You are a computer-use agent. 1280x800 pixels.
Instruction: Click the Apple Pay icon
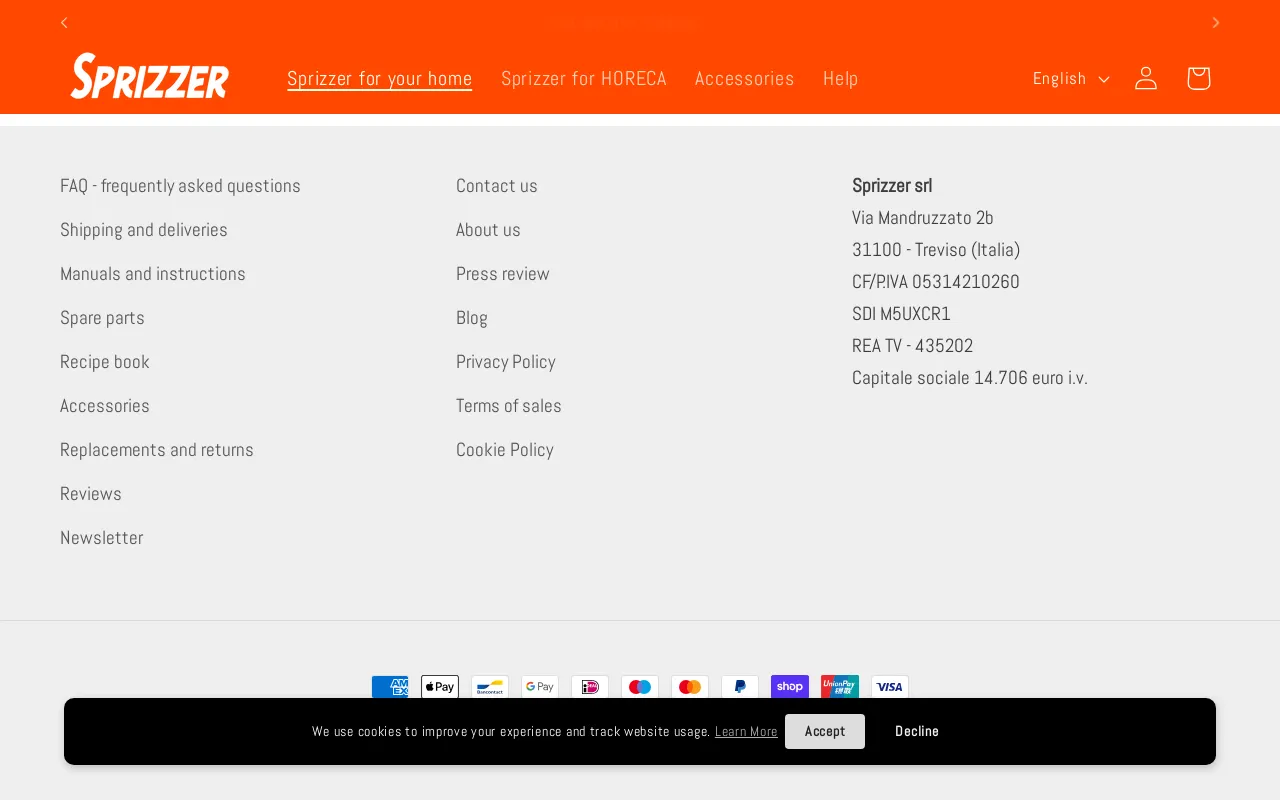440,687
